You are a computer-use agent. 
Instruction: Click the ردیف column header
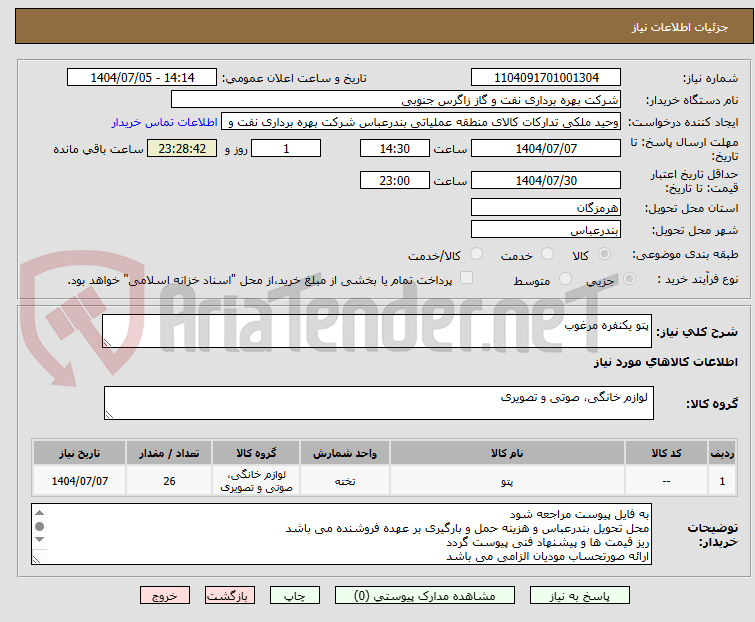722,453
